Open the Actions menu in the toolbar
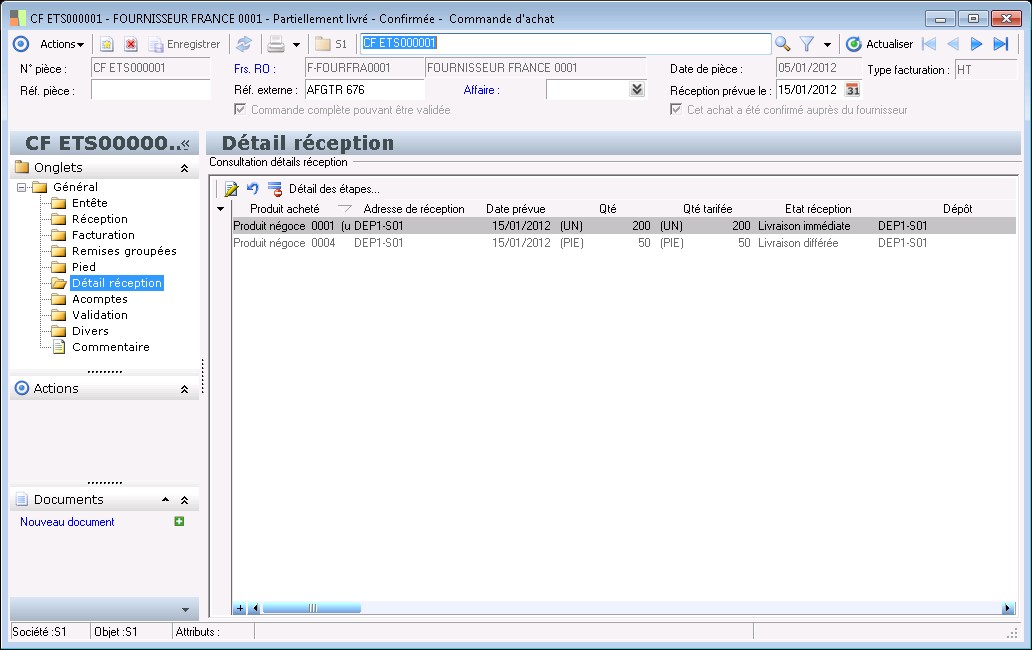This screenshot has height=650, width=1032. (x=62, y=44)
